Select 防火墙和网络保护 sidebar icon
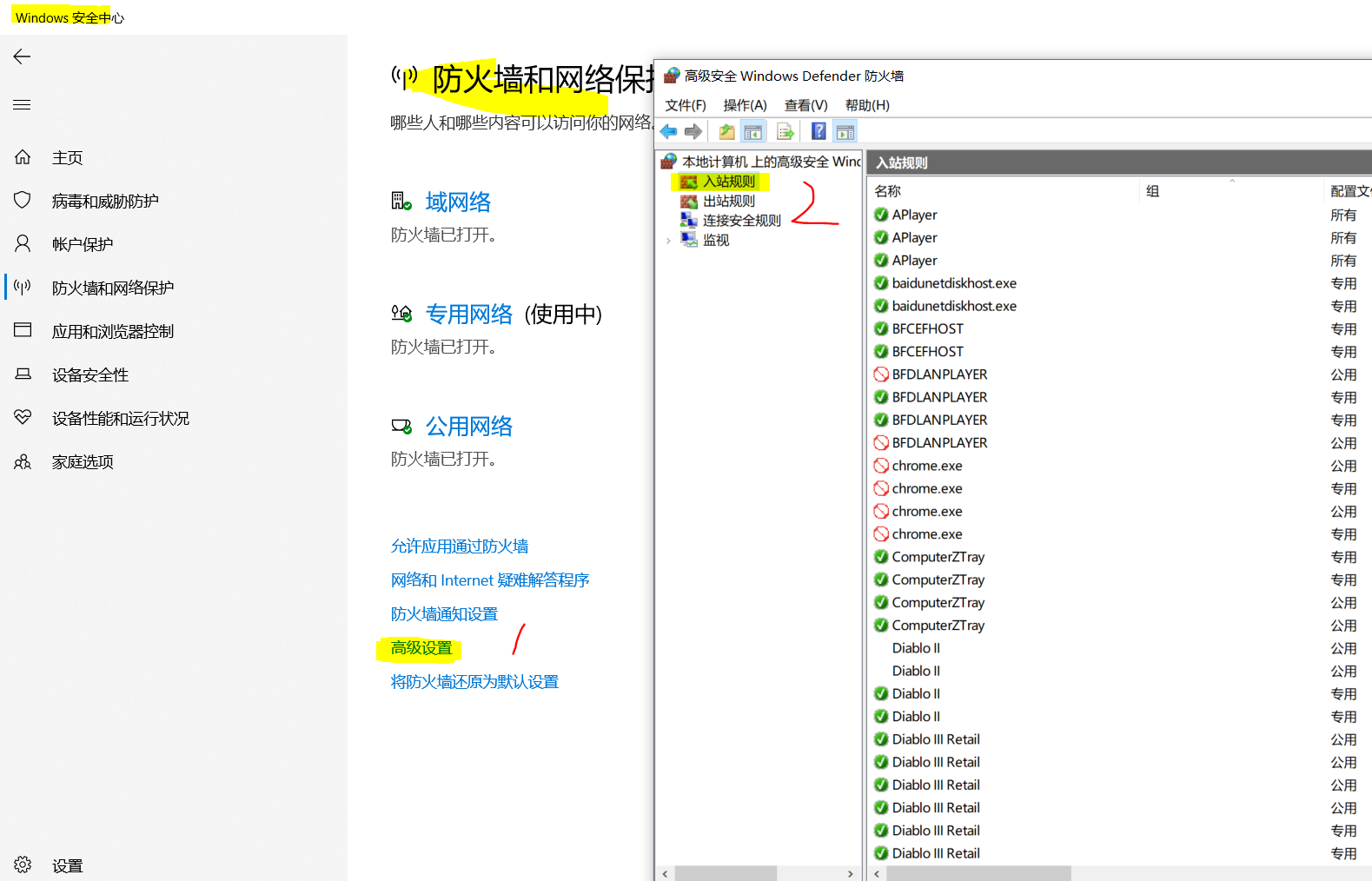Screen dimensions: 1372x881 [23, 287]
